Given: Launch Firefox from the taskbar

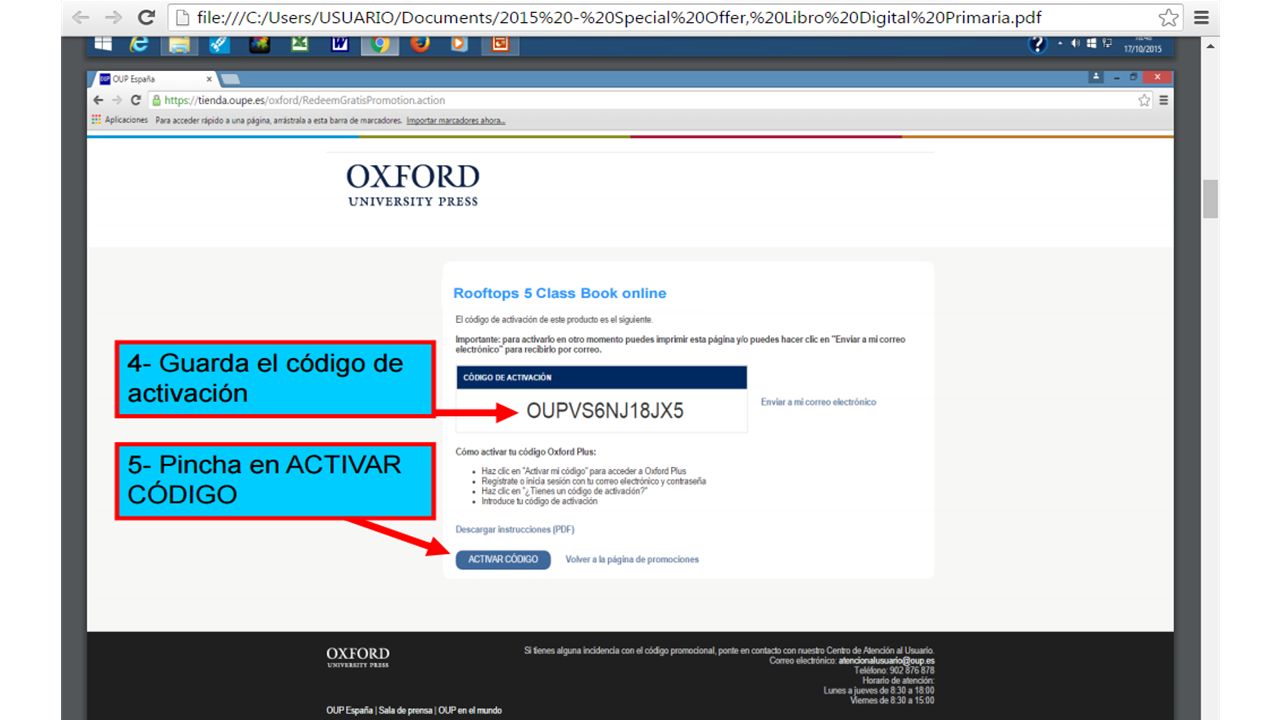Looking at the screenshot, I should [420, 44].
